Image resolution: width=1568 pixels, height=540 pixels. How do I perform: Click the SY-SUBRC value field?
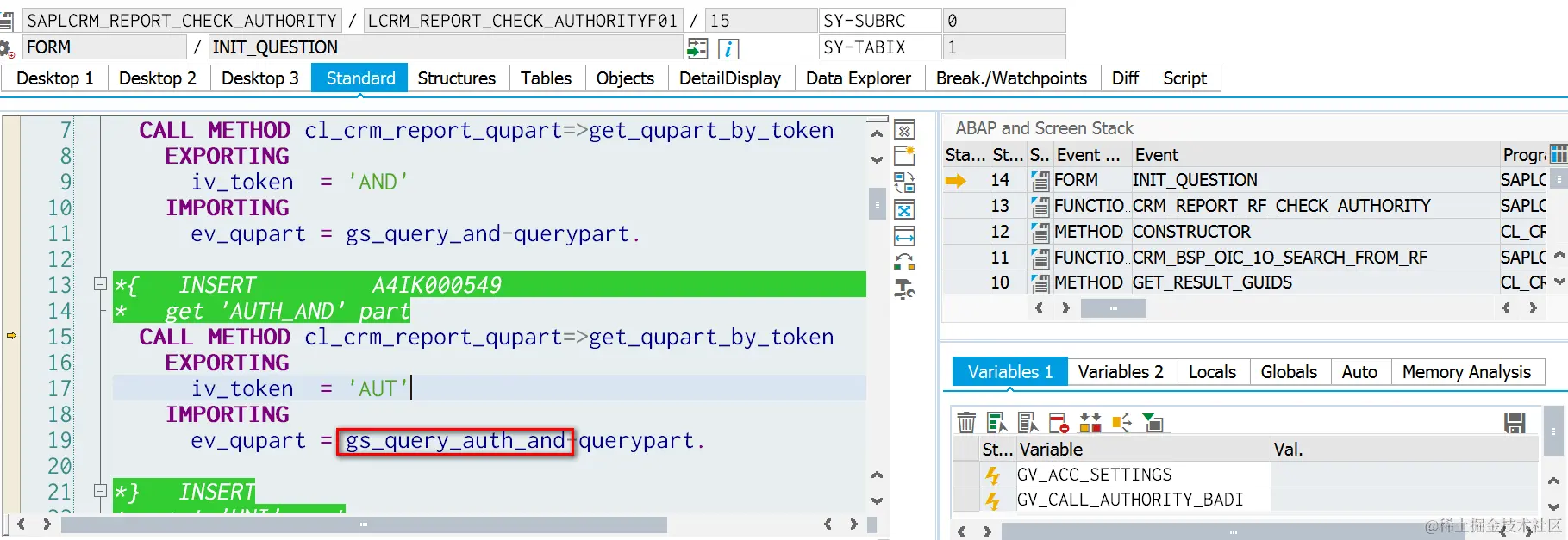(x=1004, y=21)
